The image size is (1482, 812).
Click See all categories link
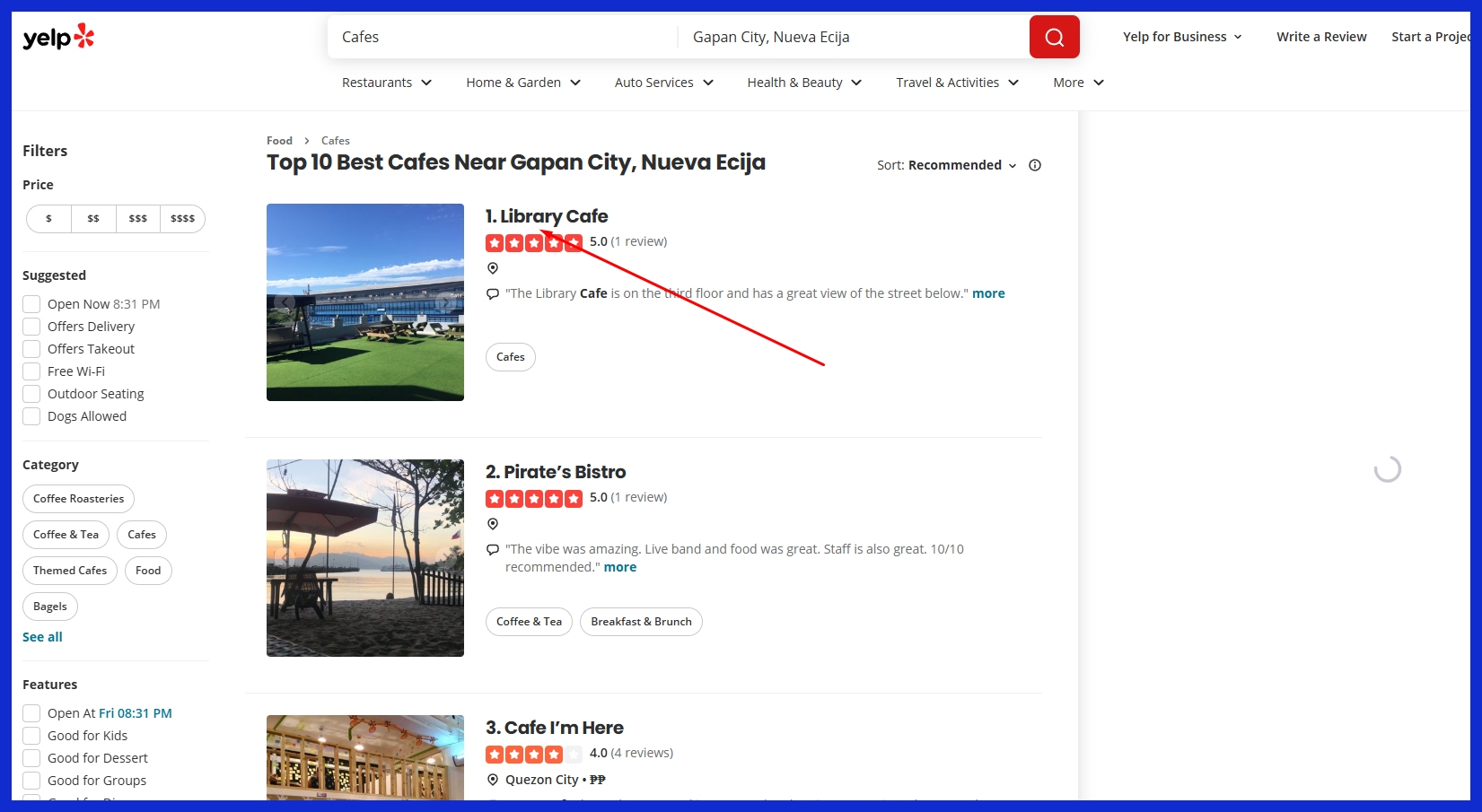(x=42, y=637)
